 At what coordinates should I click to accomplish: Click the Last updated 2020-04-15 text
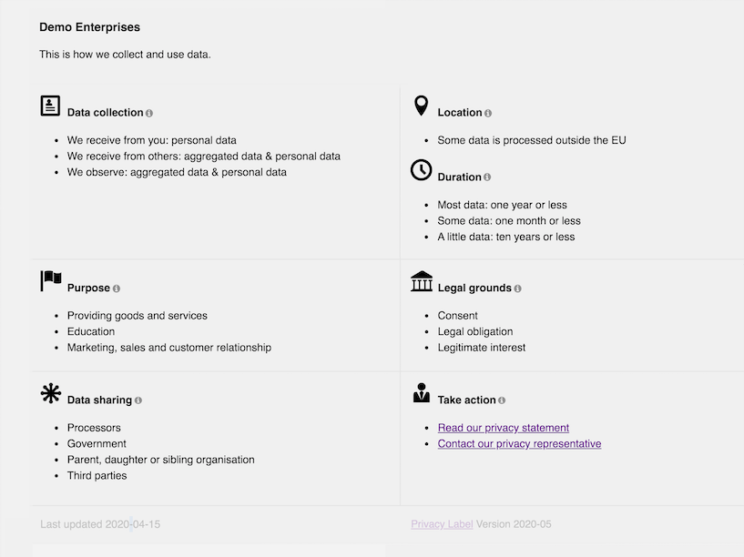point(100,524)
